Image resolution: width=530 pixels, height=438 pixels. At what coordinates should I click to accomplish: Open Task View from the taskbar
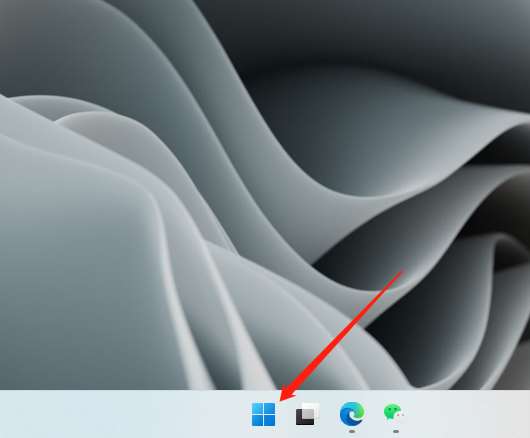point(307,414)
